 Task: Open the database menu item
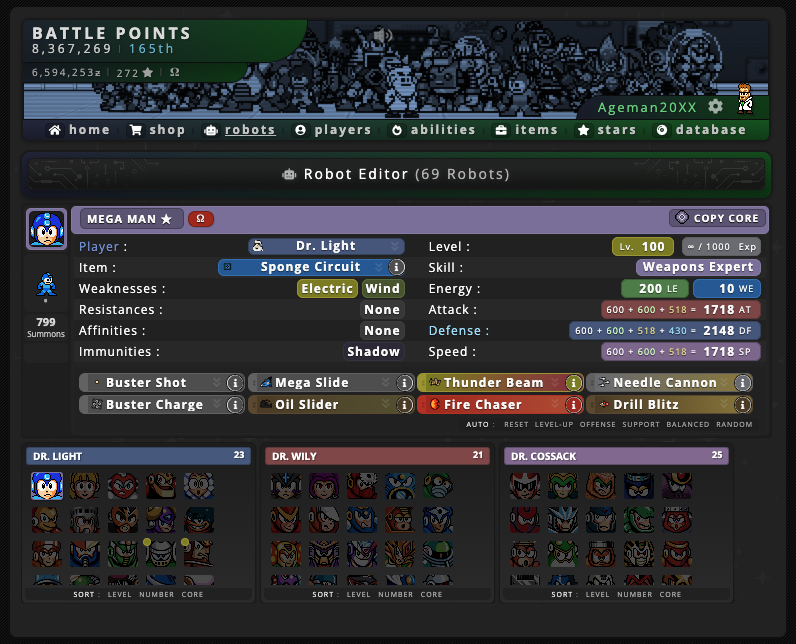coord(701,130)
